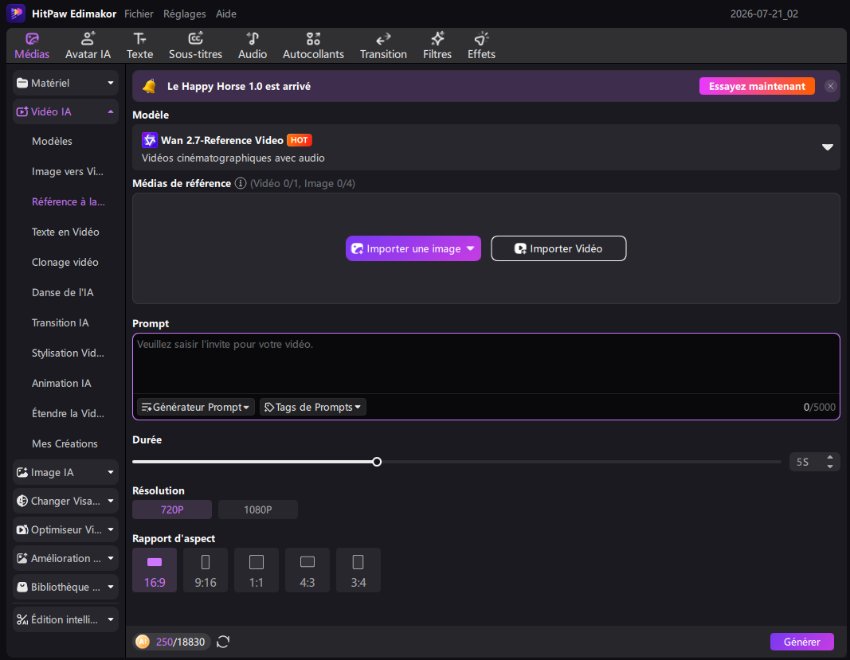This screenshot has height=660, width=850.
Task: Select Animation IA
Action: coord(61,384)
